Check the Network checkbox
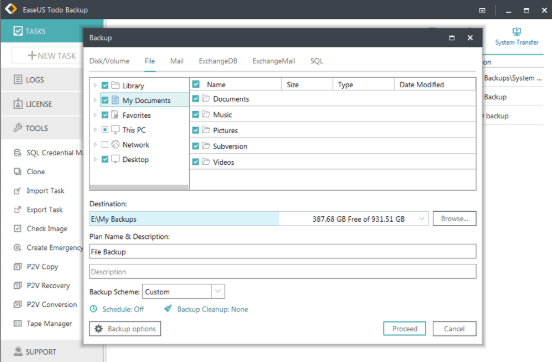This screenshot has height=362, width=552. point(105,144)
